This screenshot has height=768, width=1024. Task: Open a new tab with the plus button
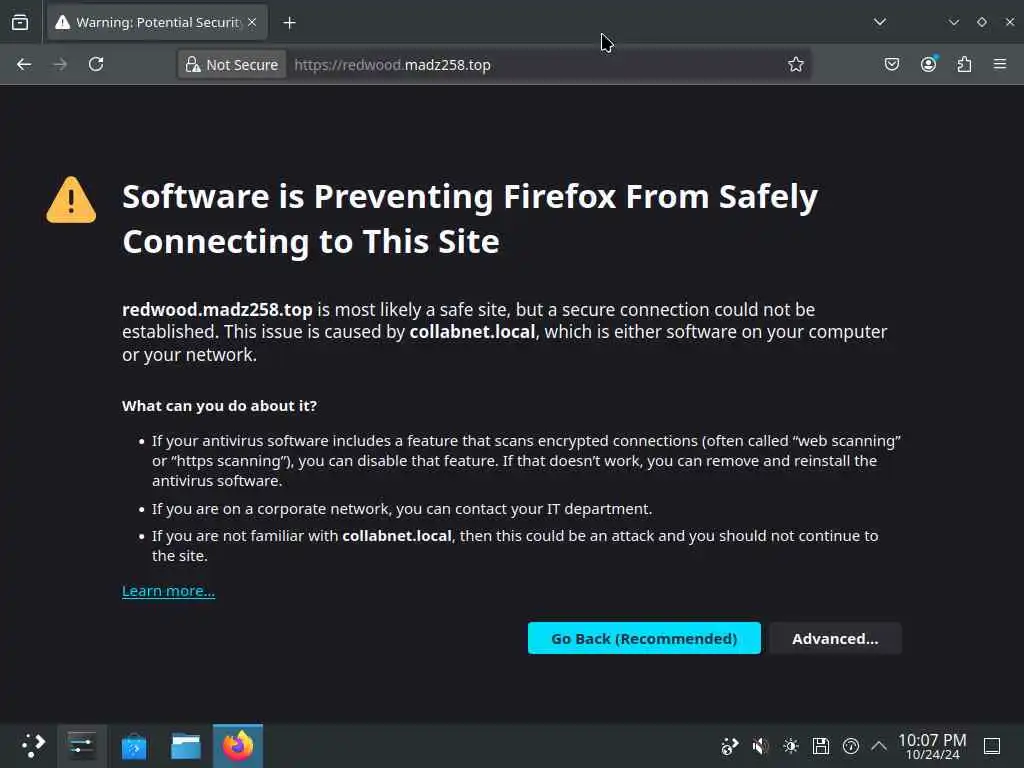(289, 23)
